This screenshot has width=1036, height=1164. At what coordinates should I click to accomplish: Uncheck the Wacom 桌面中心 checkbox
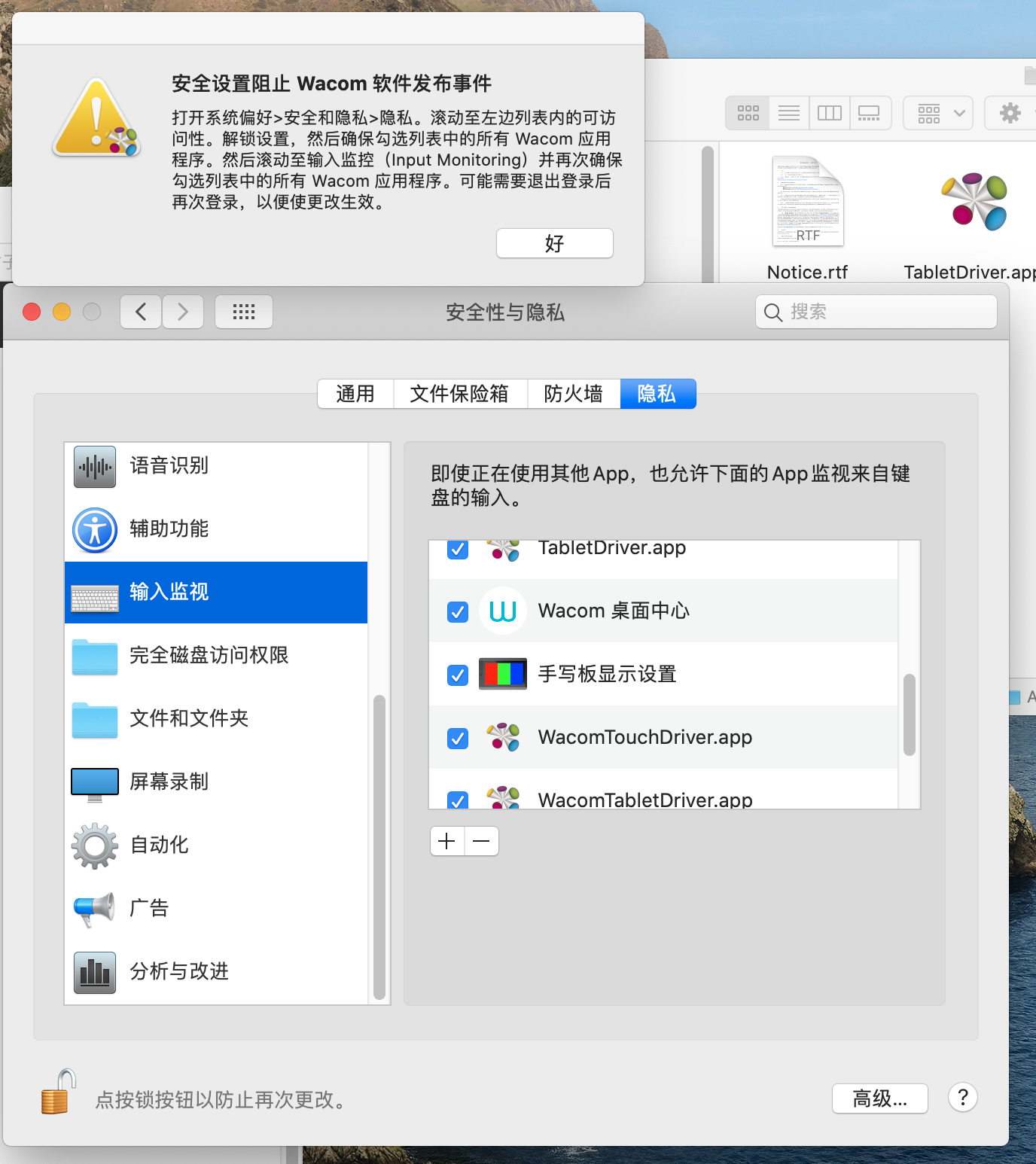(458, 611)
